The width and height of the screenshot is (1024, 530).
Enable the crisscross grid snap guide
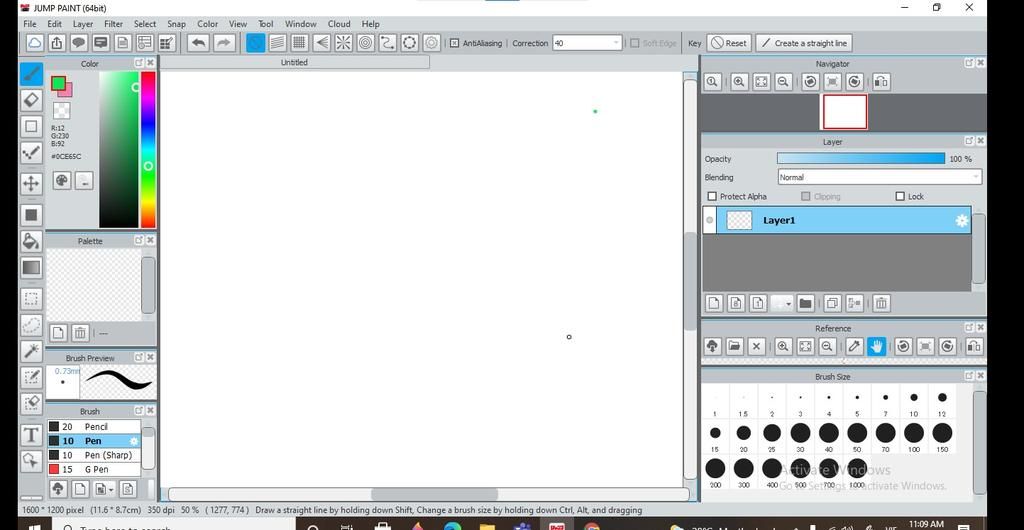299,43
